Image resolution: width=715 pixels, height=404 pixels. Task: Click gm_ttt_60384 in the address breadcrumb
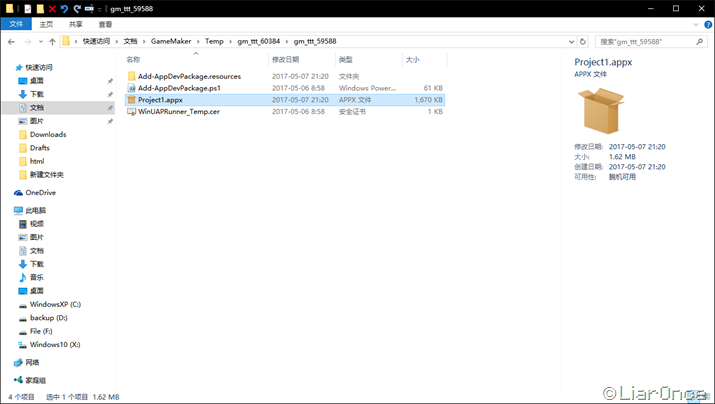click(259, 41)
